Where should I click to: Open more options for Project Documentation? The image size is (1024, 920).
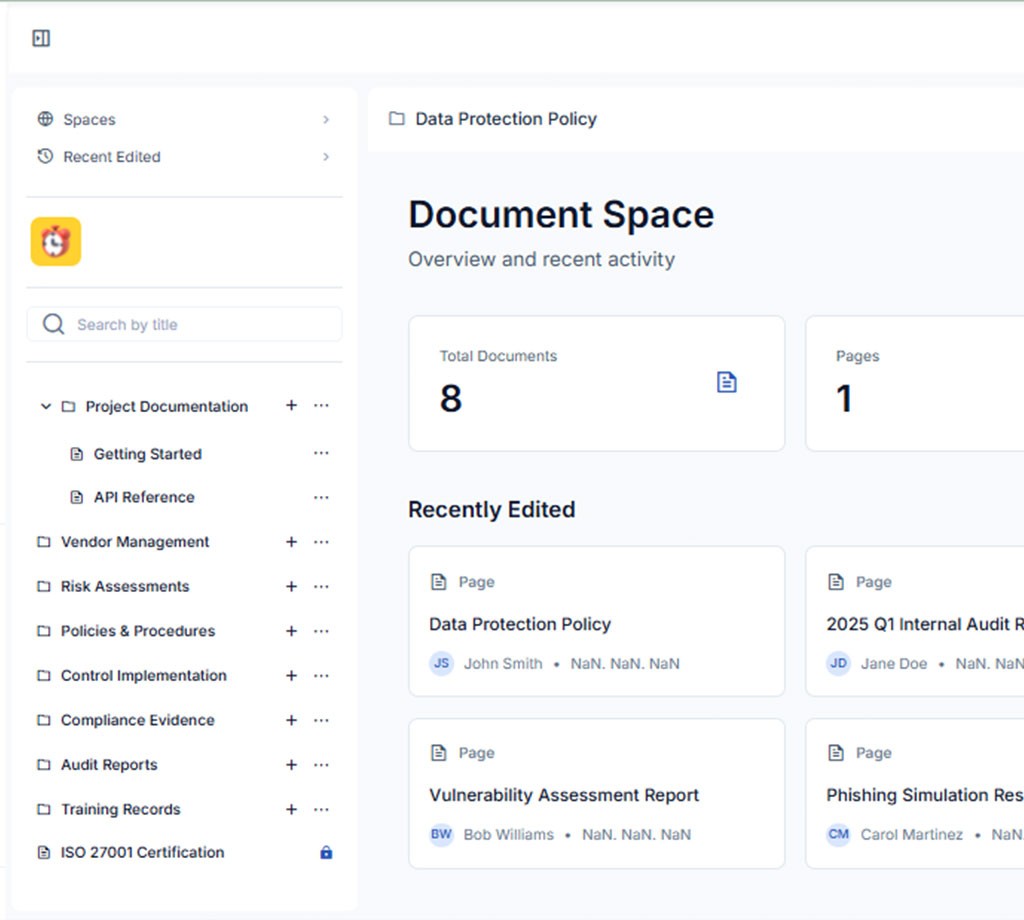pyautogui.click(x=321, y=405)
